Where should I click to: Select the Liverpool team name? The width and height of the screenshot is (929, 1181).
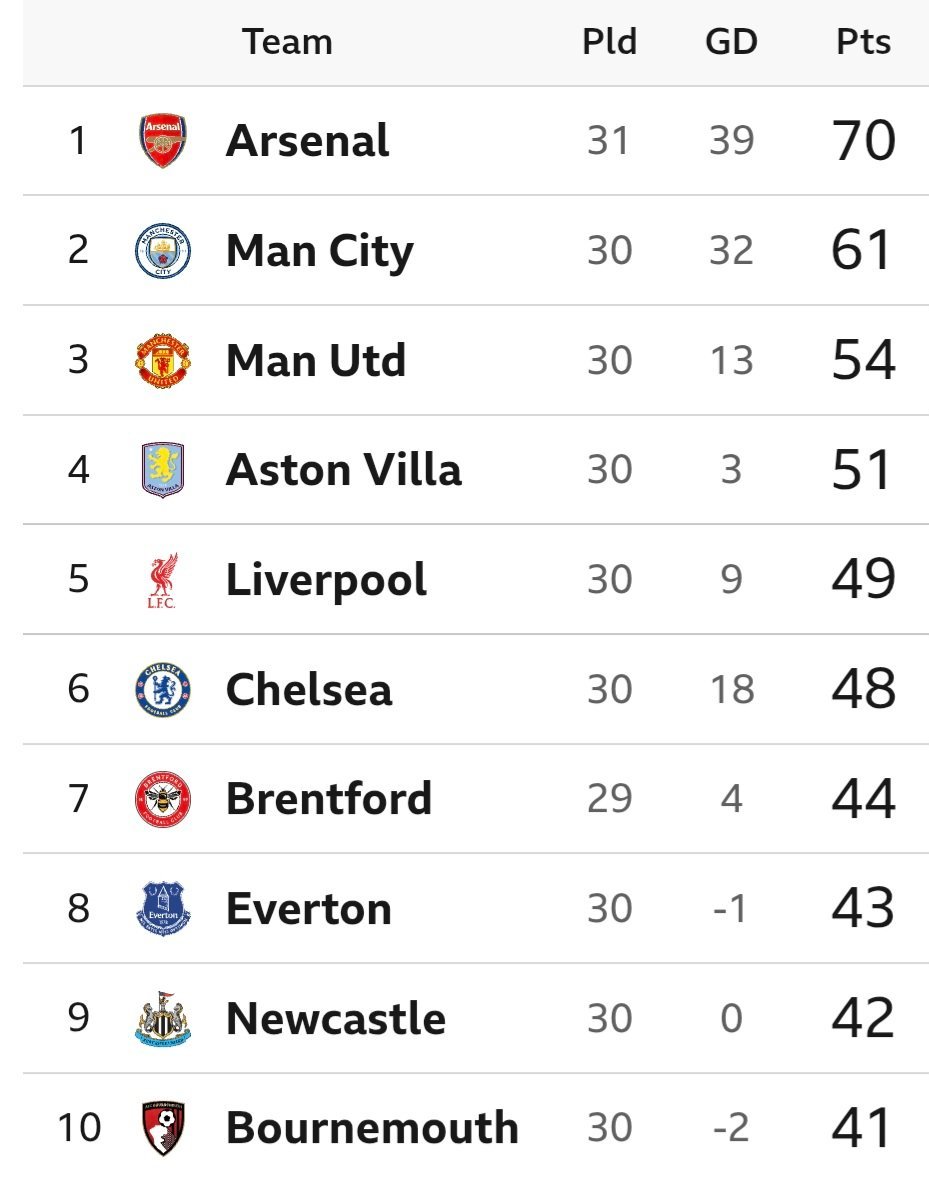click(326, 580)
